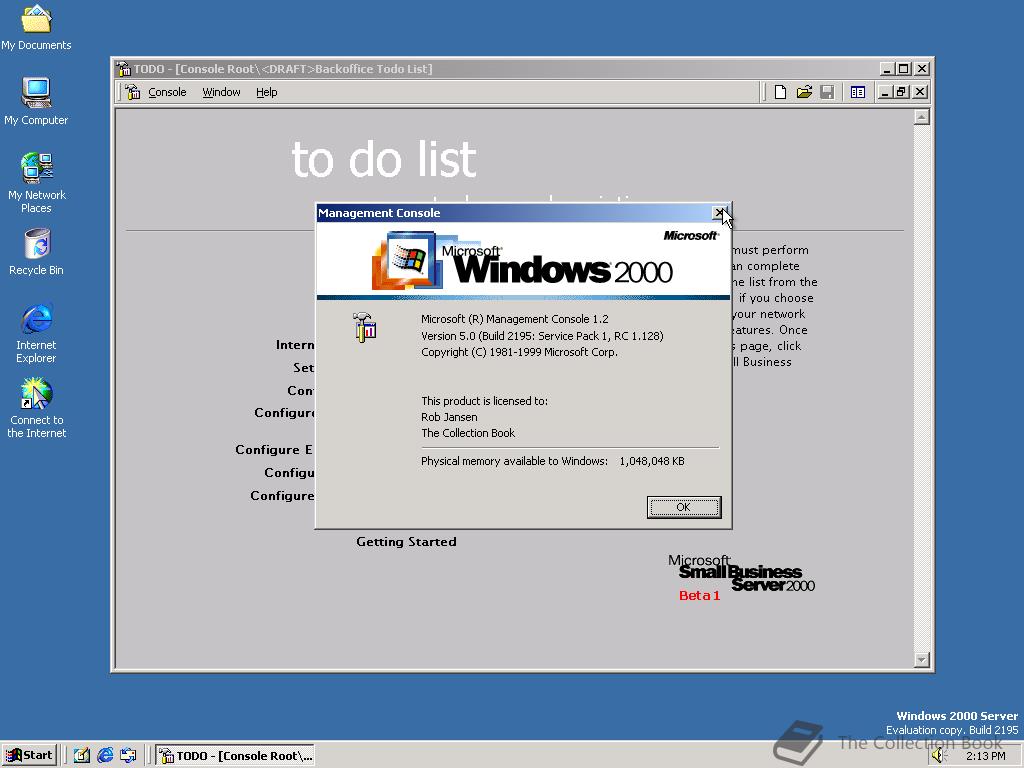
Task: Launch Internet Explorer from quick launch
Action: [104, 756]
